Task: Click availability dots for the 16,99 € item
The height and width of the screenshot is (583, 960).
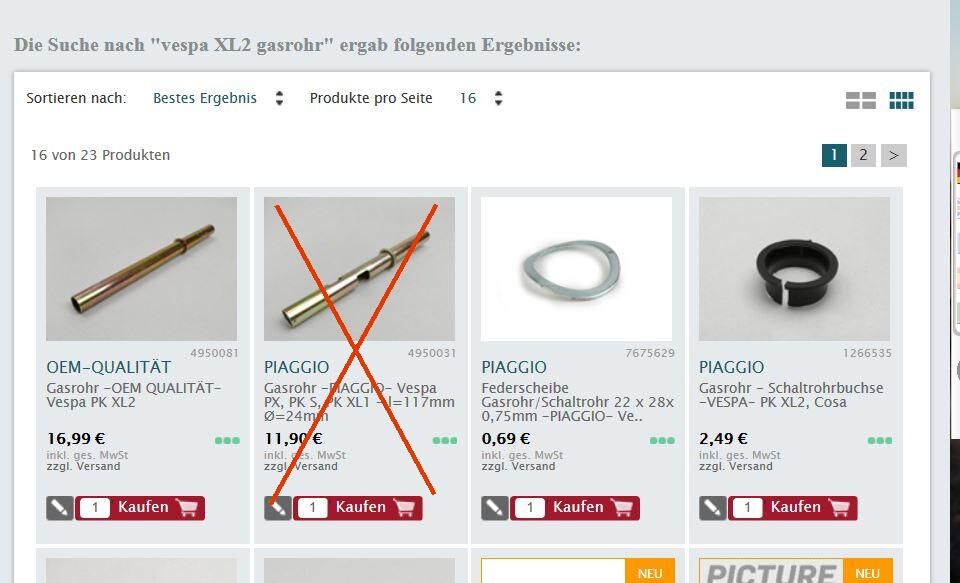Action: [227, 440]
